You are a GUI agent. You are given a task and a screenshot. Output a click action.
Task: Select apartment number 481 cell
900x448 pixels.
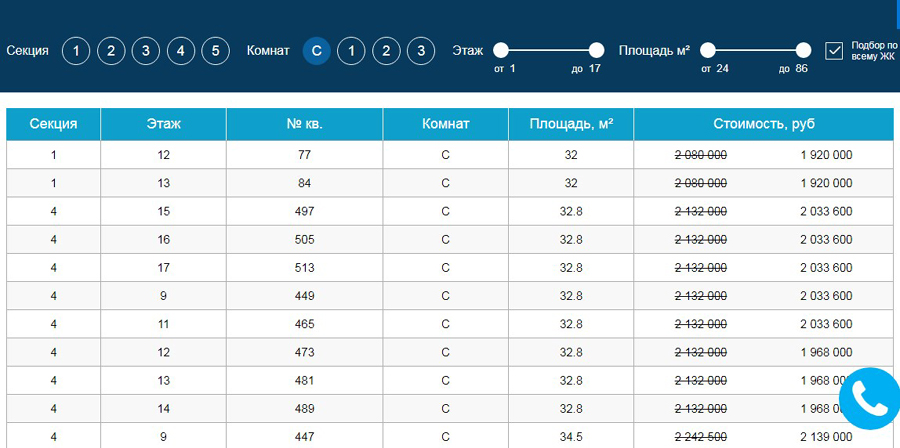305,380
